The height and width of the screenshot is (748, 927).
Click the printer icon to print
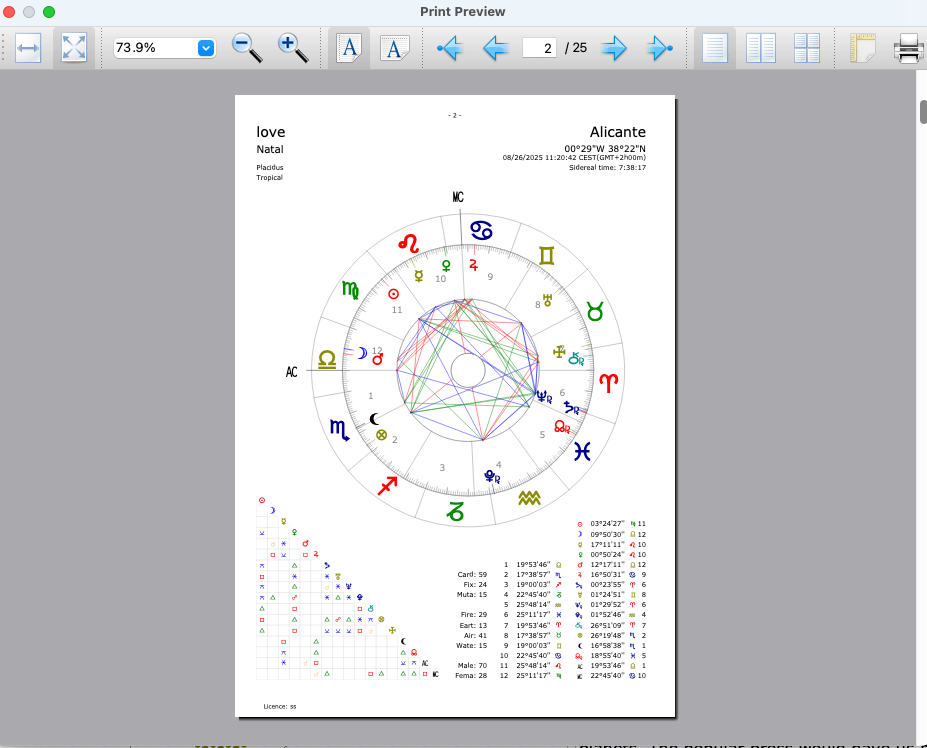[x=908, y=47]
